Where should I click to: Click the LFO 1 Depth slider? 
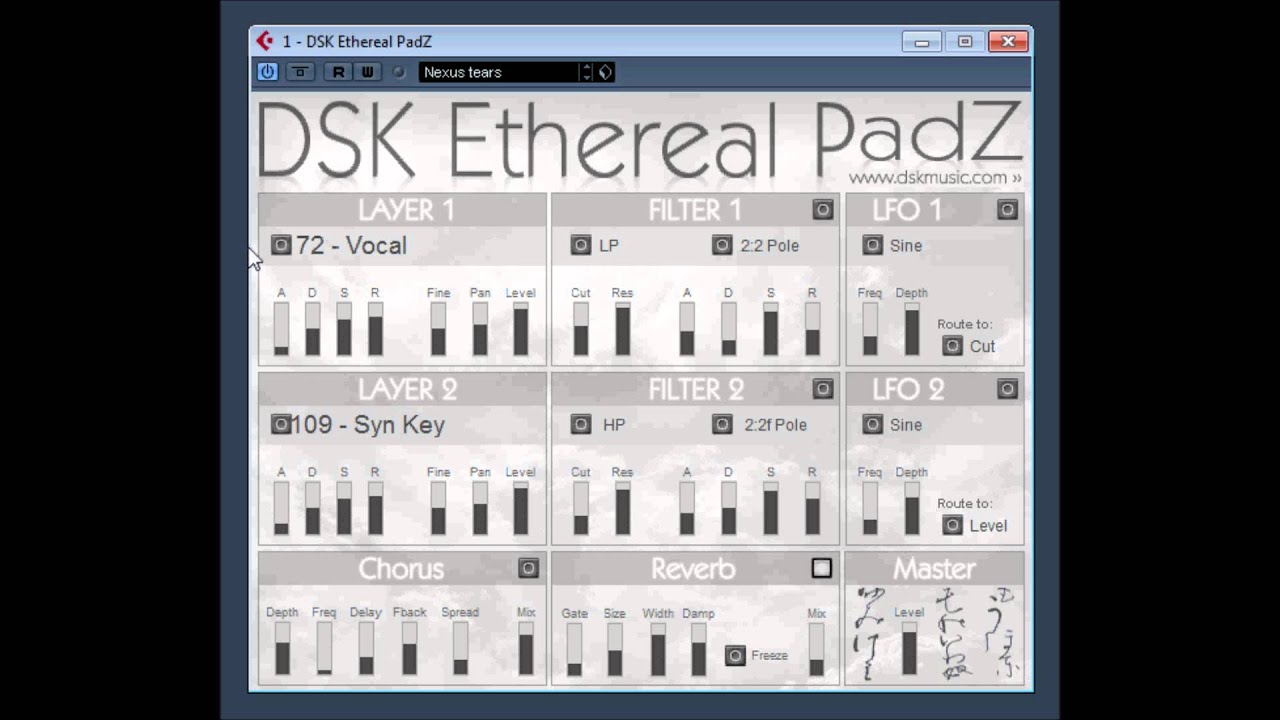click(911, 329)
